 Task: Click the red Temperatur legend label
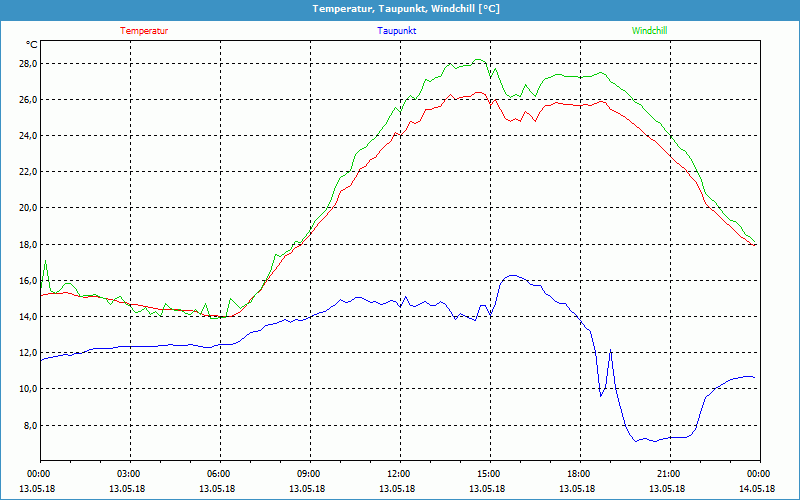click(144, 31)
